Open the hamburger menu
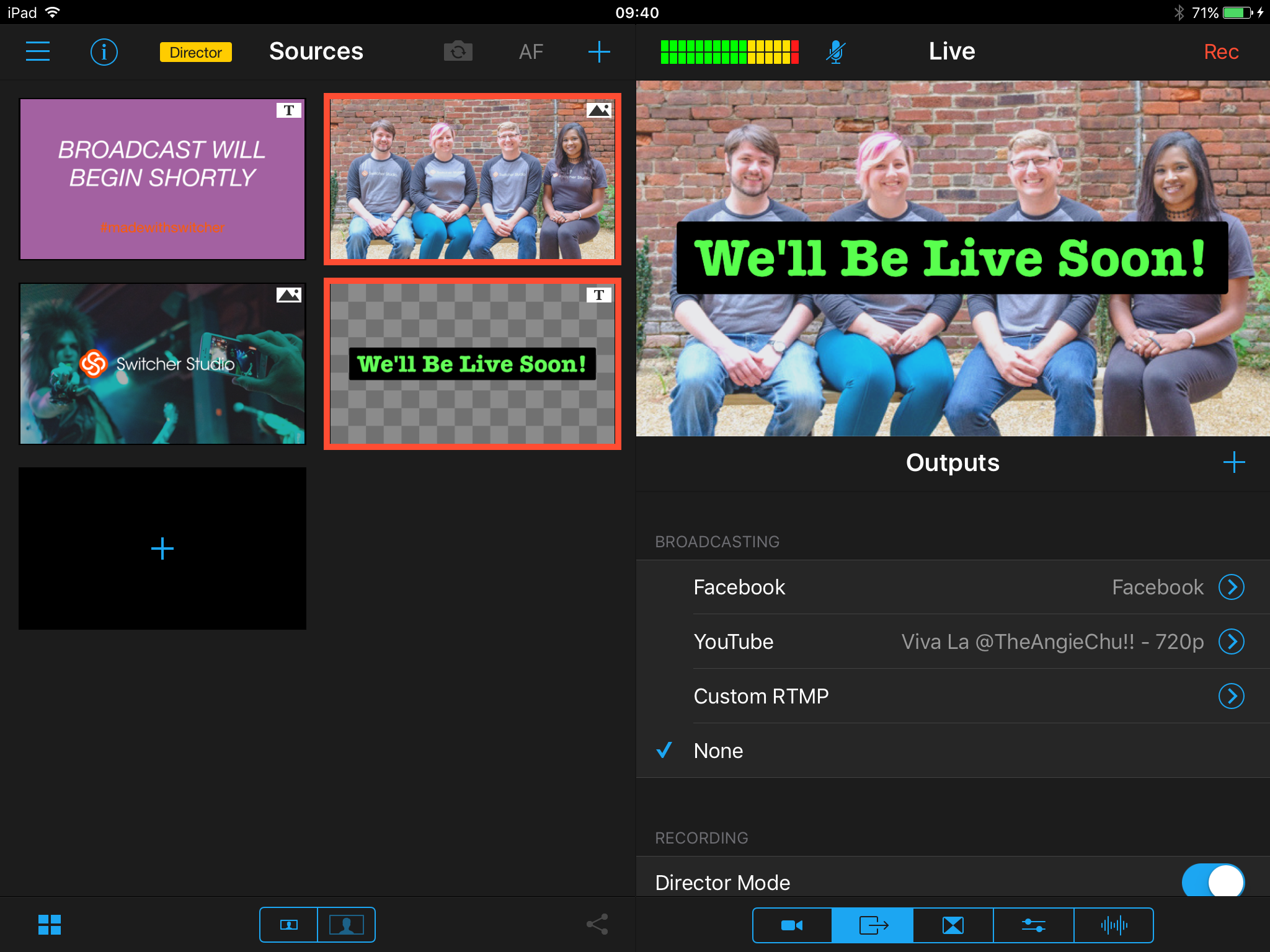Image resolution: width=1270 pixels, height=952 pixels. click(38, 51)
